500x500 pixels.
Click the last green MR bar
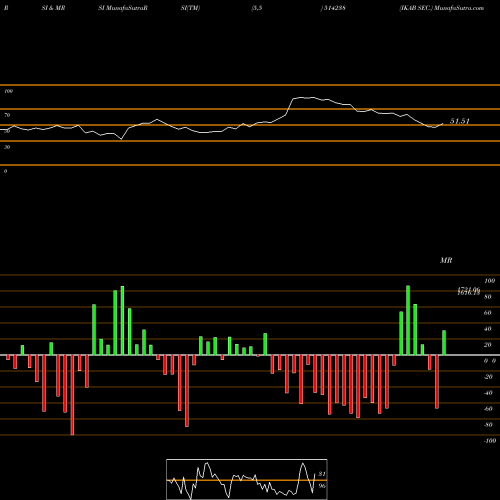click(x=444, y=343)
